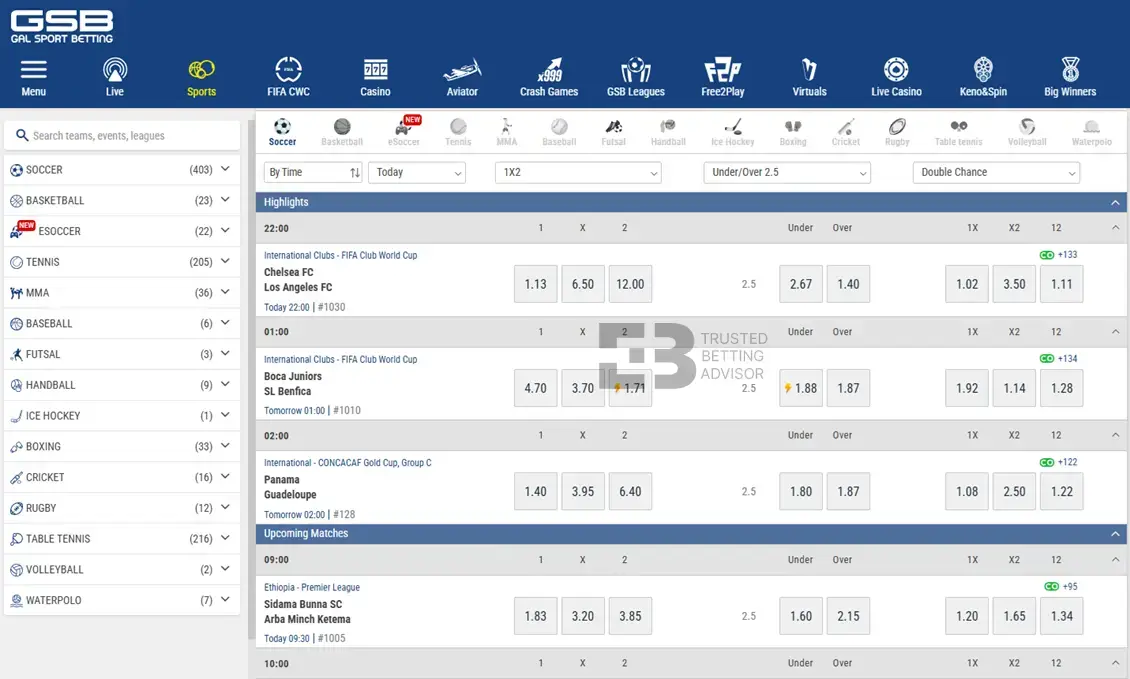Expand the TABLE TENNIS (216) sidebar category
This screenshot has height=679, width=1130.
coord(122,538)
